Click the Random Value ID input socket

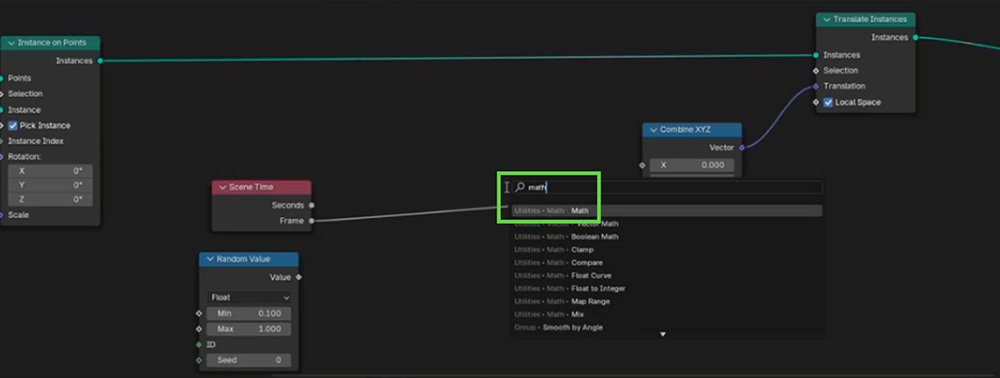pos(199,344)
